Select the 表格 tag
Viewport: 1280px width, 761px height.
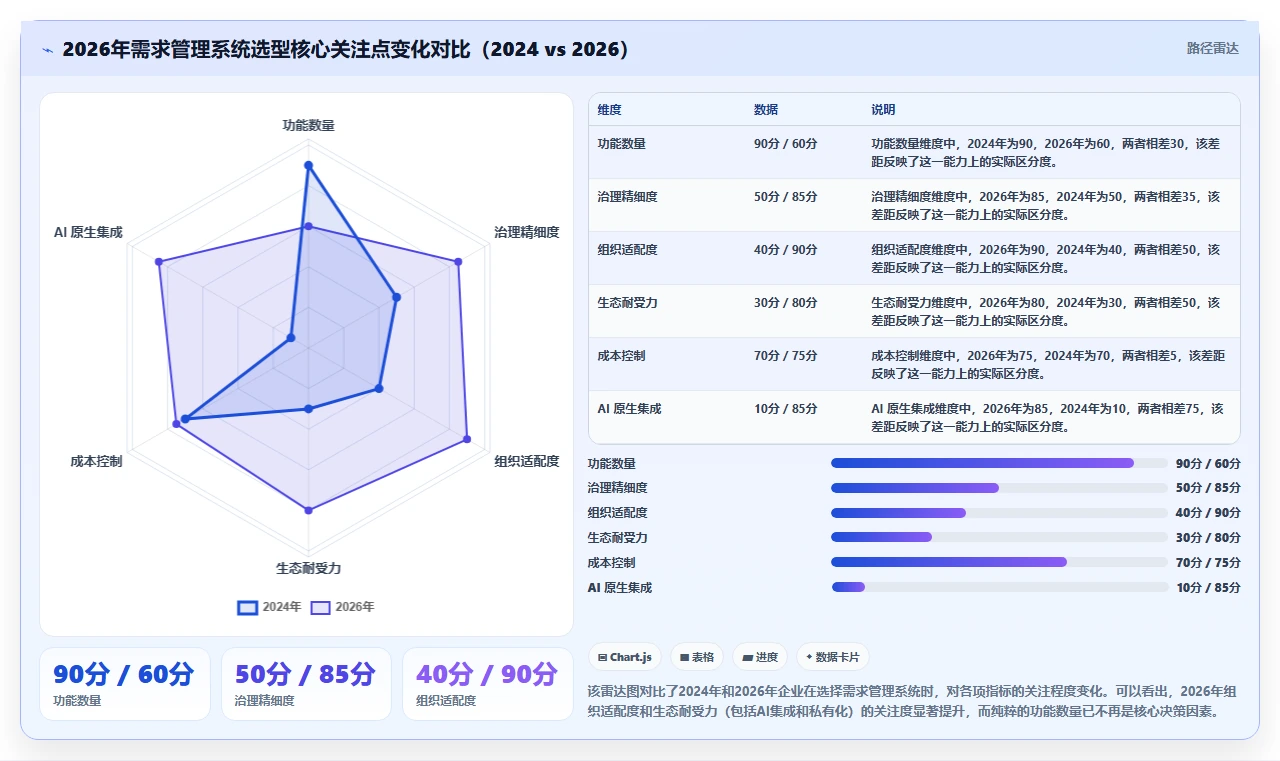point(696,657)
